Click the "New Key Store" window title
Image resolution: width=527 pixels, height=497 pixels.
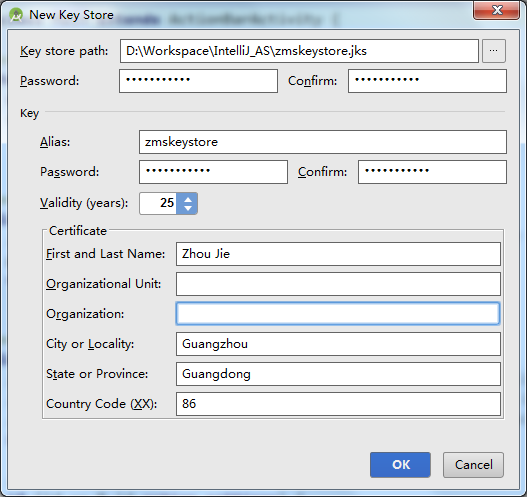[71, 15]
